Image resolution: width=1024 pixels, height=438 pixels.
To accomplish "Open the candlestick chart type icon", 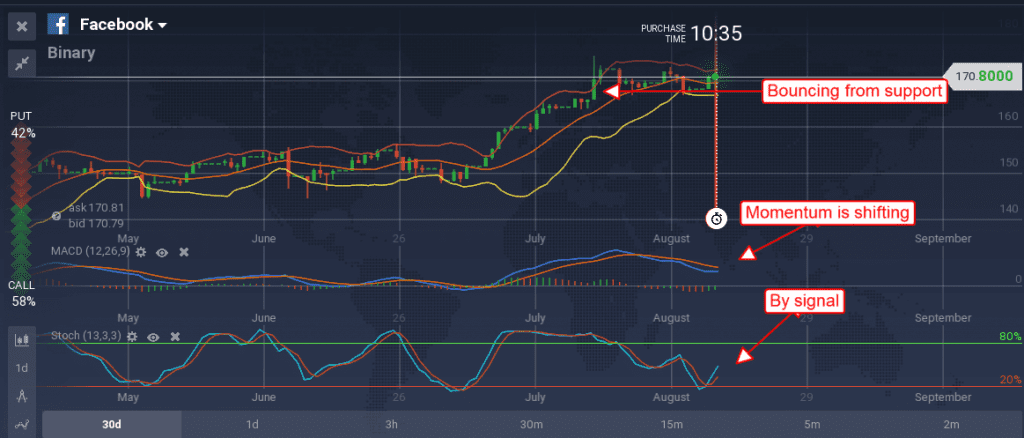I will coord(22,339).
